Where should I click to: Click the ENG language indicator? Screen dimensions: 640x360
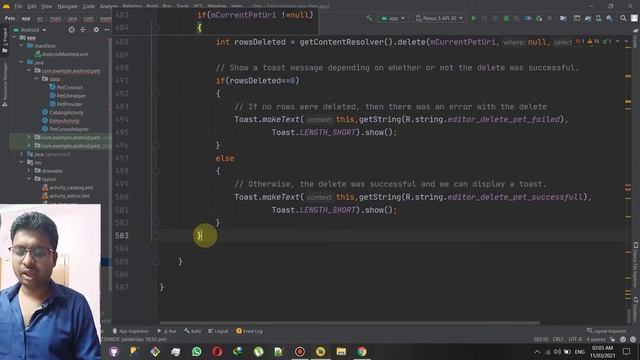580,352
